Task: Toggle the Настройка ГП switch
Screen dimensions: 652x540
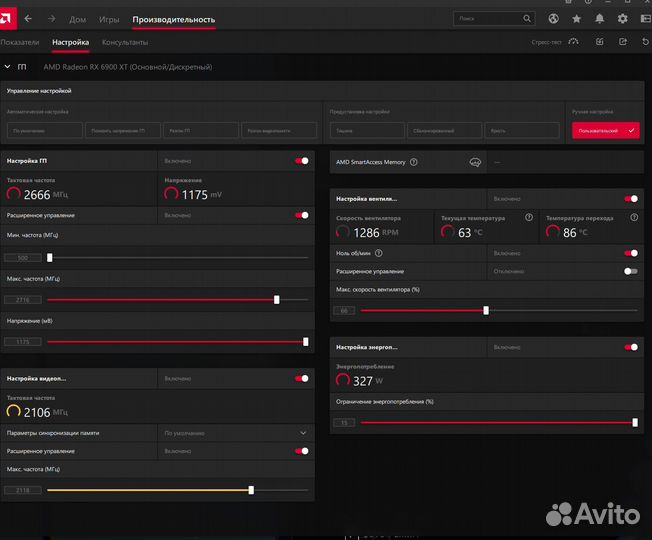Action: point(302,161)
